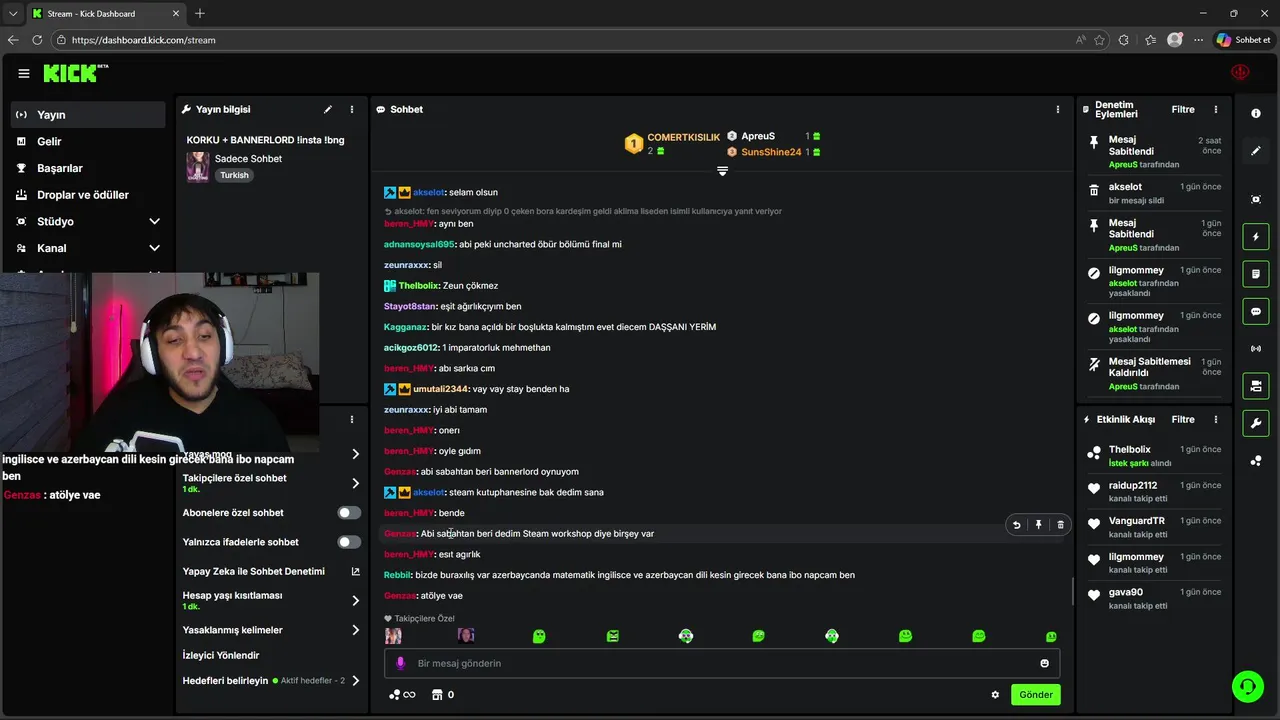Select the first green emote in emote row

[539, 636]
